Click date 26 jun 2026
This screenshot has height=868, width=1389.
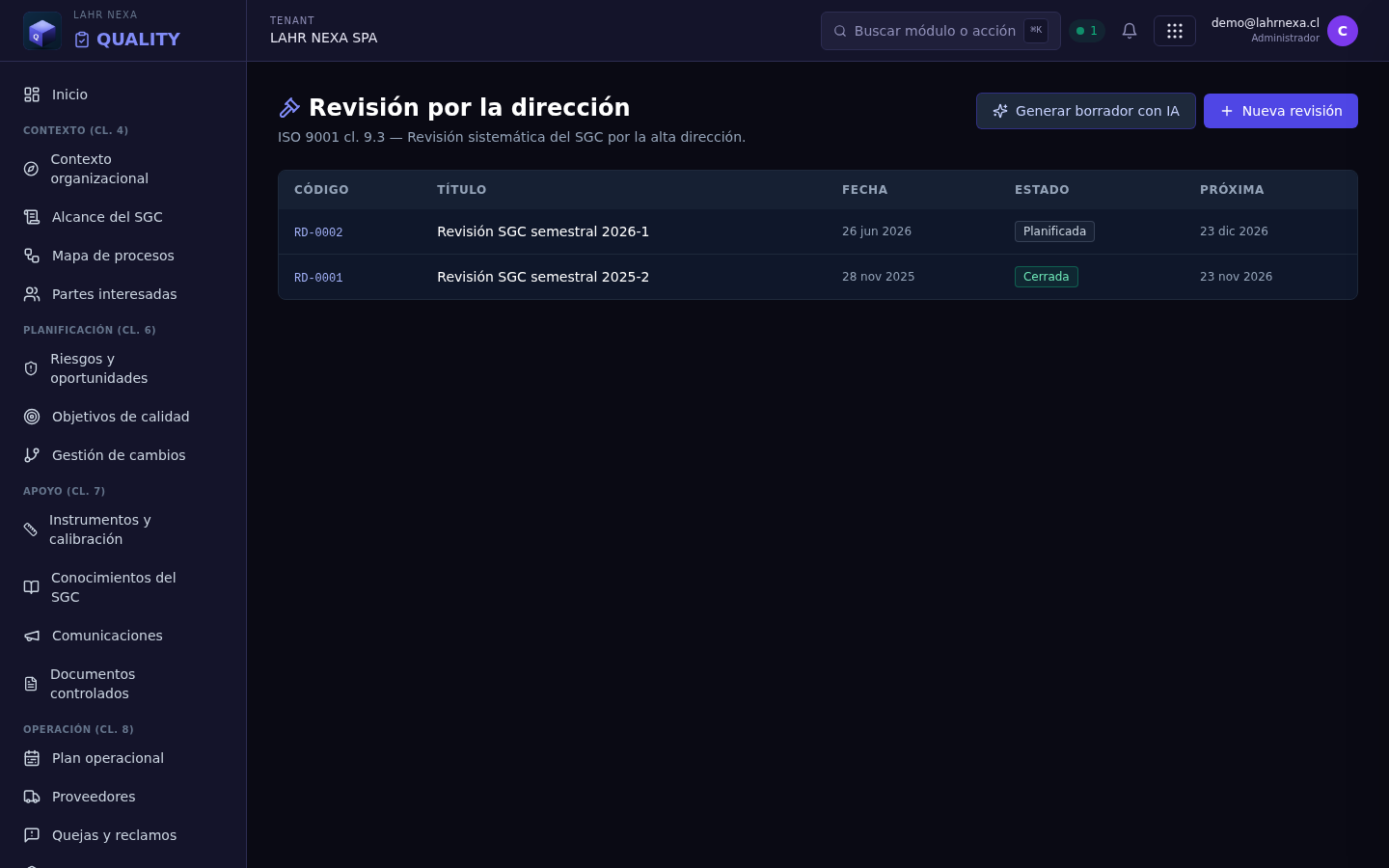coord(877,231)
